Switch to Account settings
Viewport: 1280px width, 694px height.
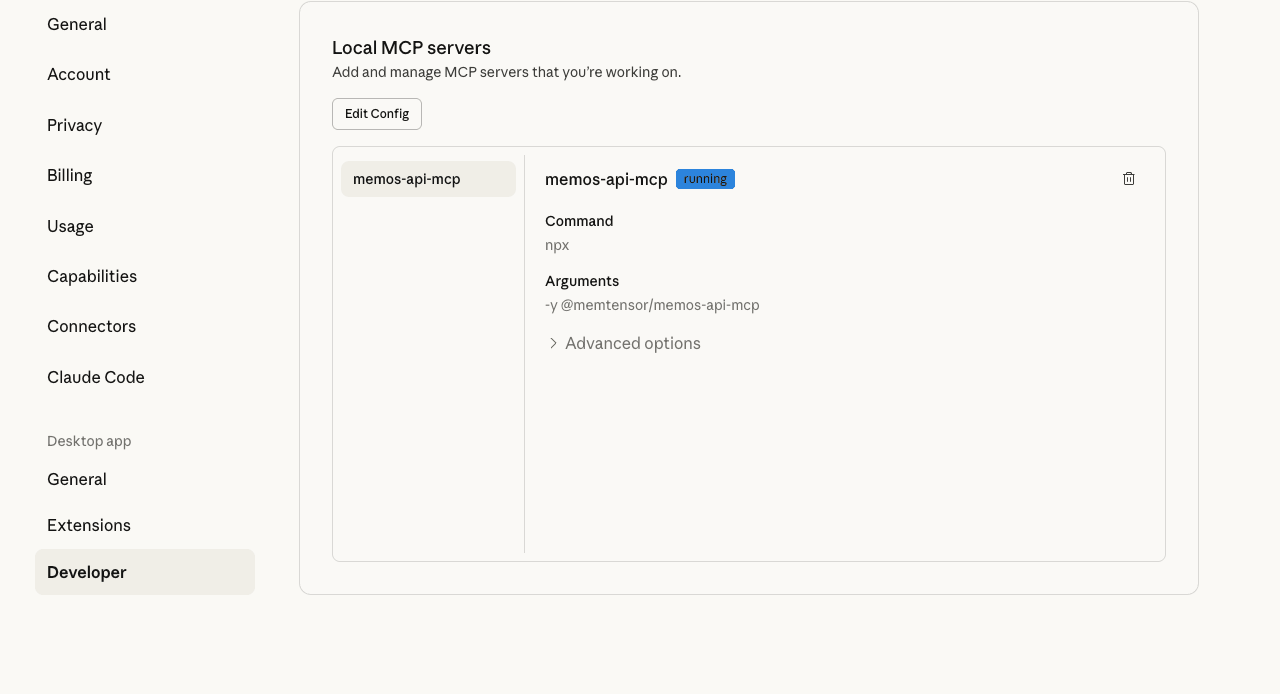[x=78, y=74]
